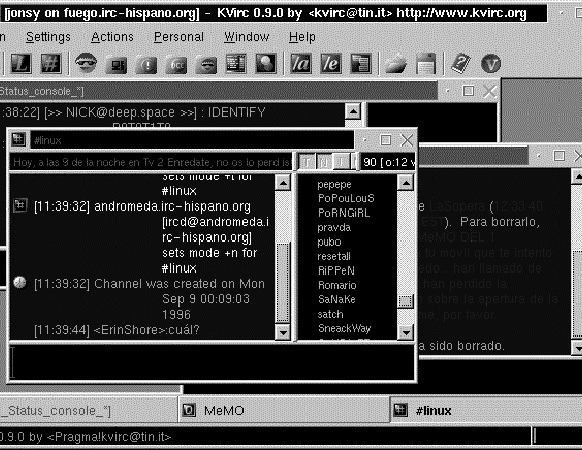Click the floppy disk save icon

pos(426,64)
